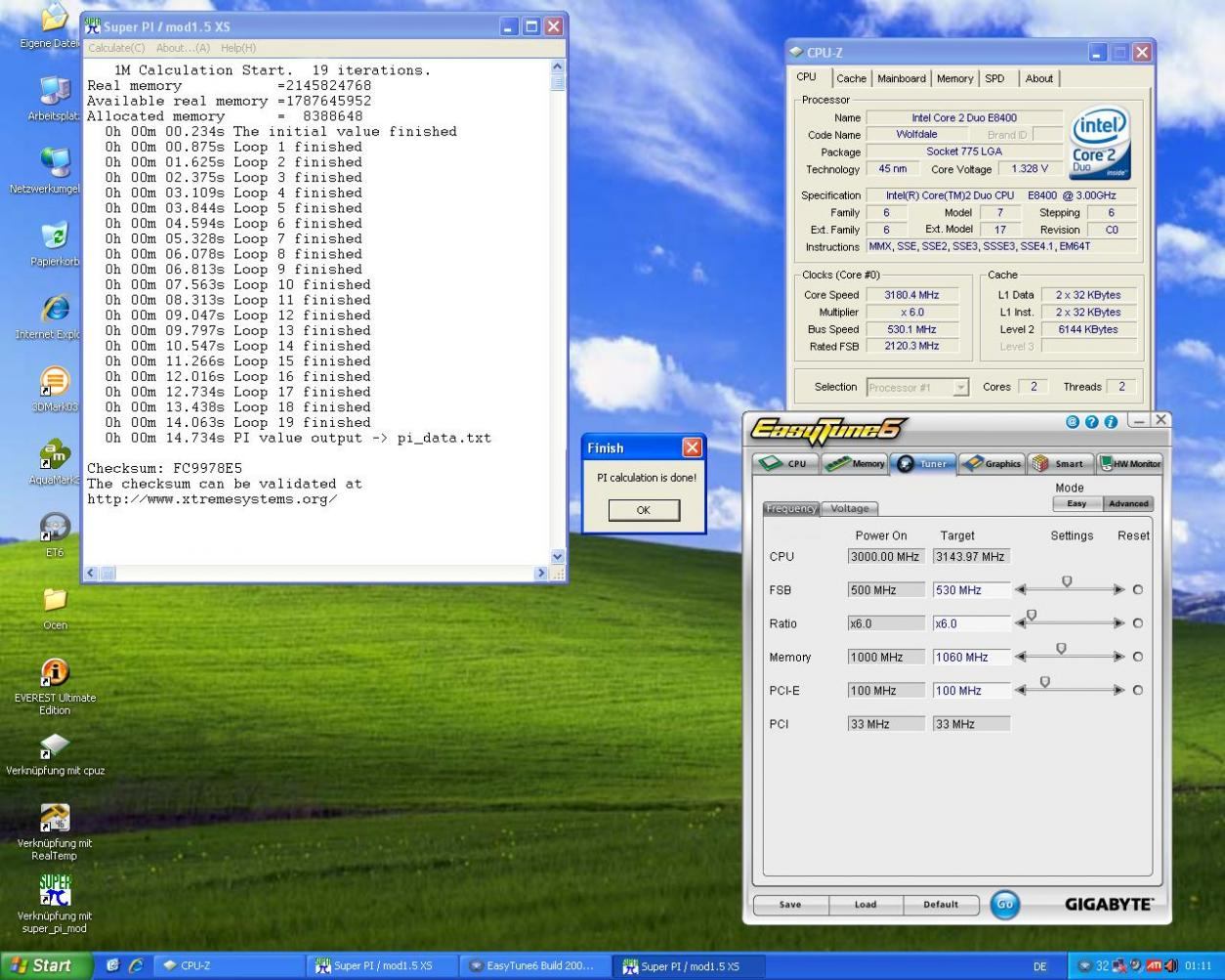Click the EasyTune6 question mark help icon
The width and height of the screenshot is (1225, 980).
pyautogui.click(x=1091, y=422)
